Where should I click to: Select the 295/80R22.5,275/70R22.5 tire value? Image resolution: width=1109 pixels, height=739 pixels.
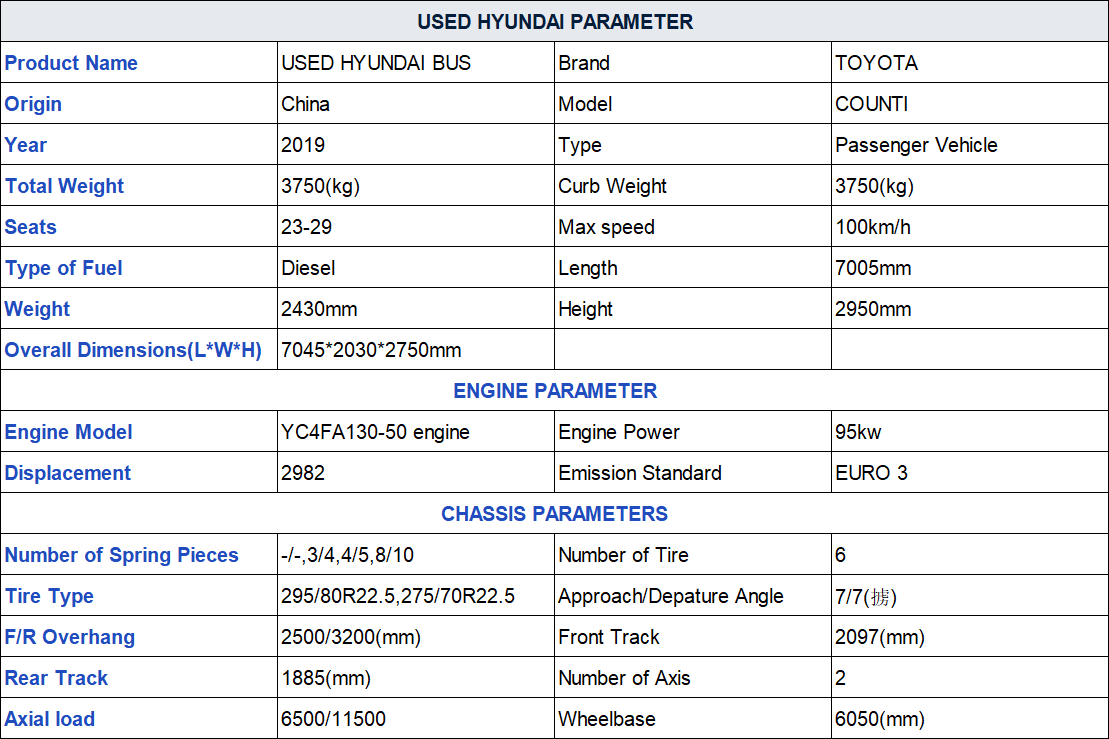[397, 596]
